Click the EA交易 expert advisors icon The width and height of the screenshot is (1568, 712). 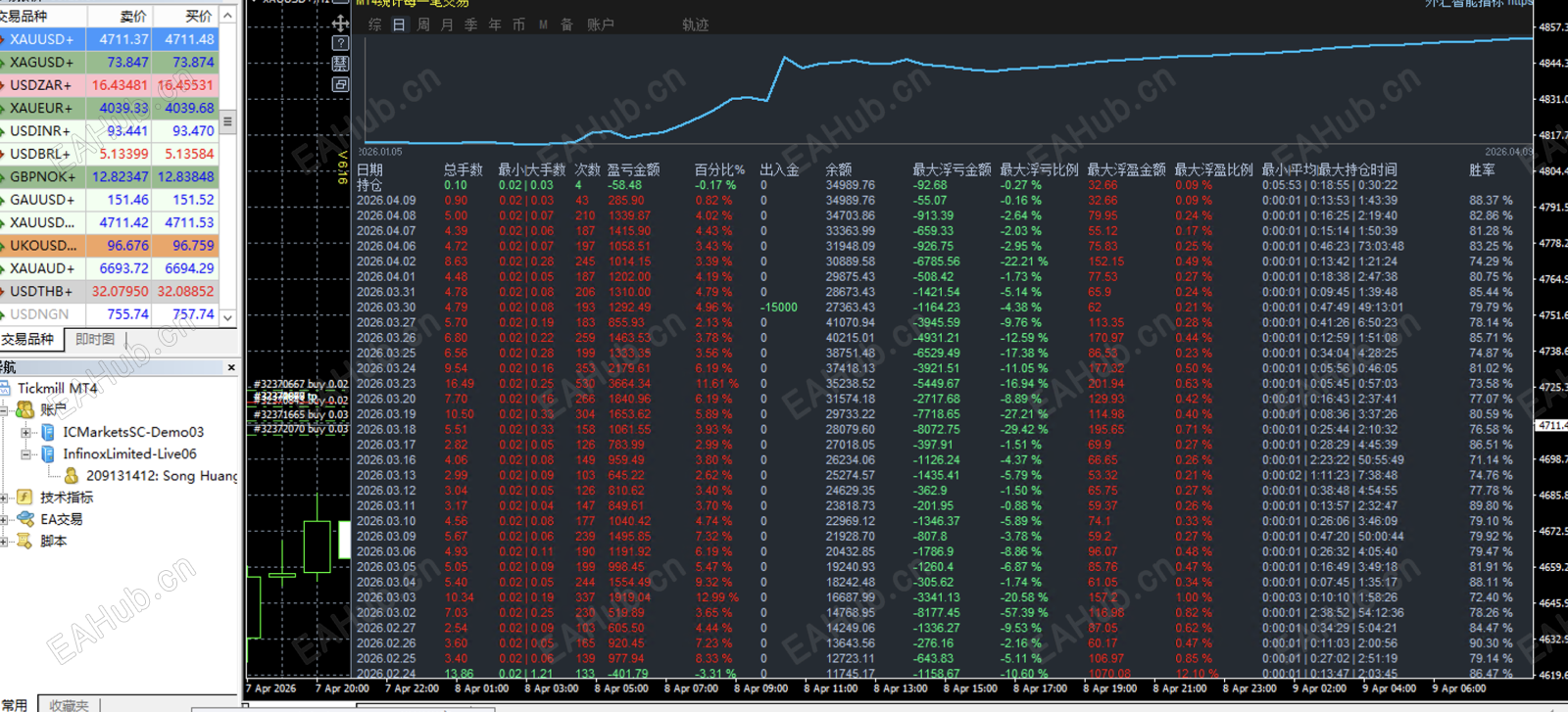click(25, 519)
